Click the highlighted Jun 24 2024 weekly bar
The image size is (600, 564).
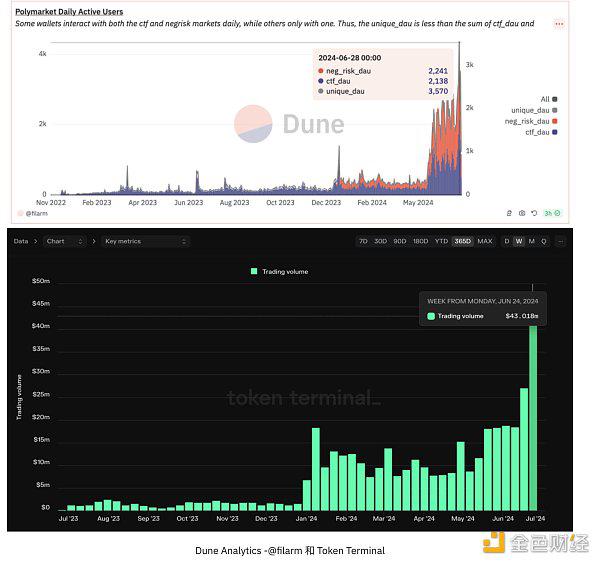(533, 418)
